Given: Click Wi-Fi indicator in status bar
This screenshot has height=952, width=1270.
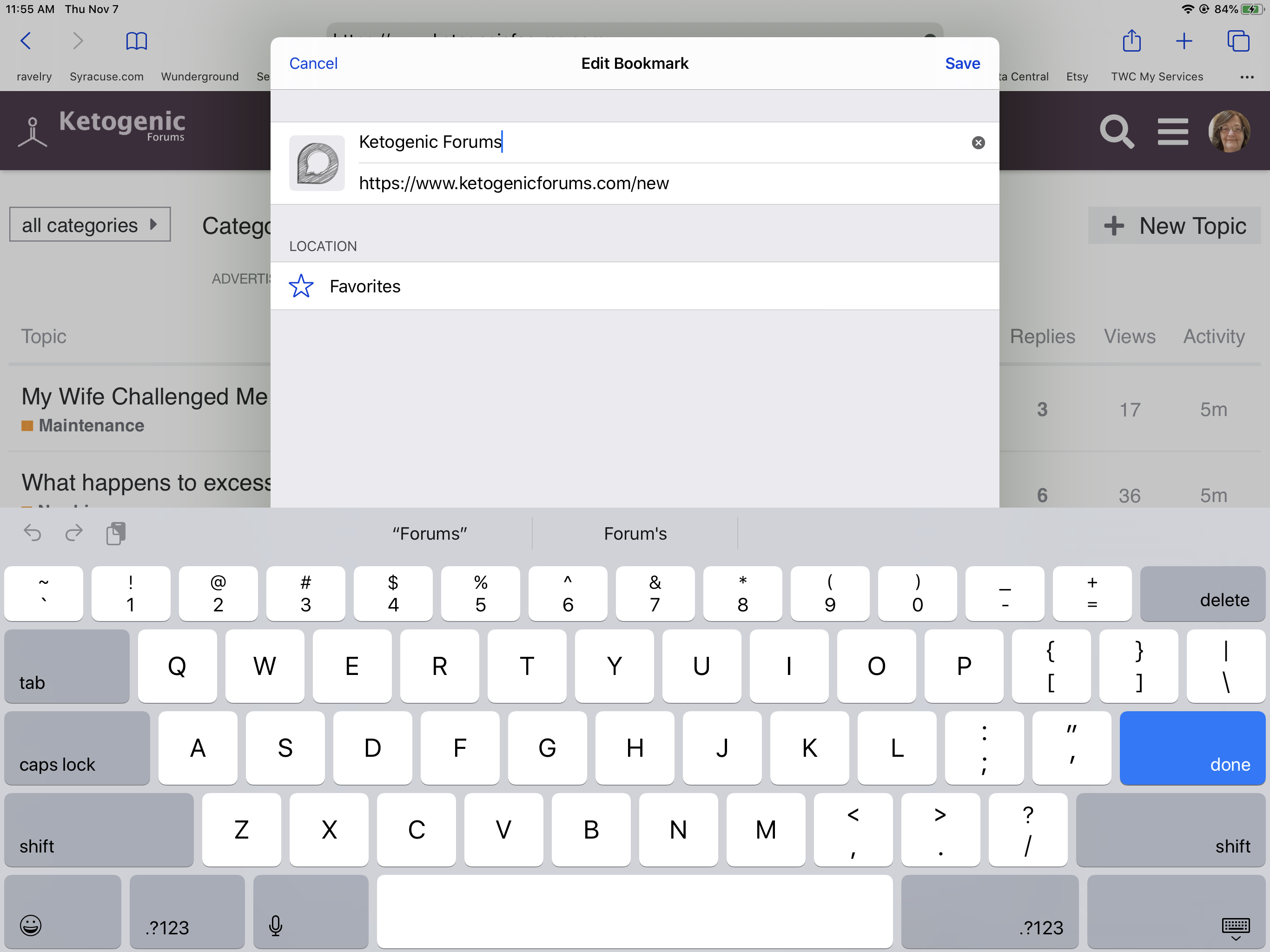Looking at the screenshot, I should click(x=1187, y=9).
